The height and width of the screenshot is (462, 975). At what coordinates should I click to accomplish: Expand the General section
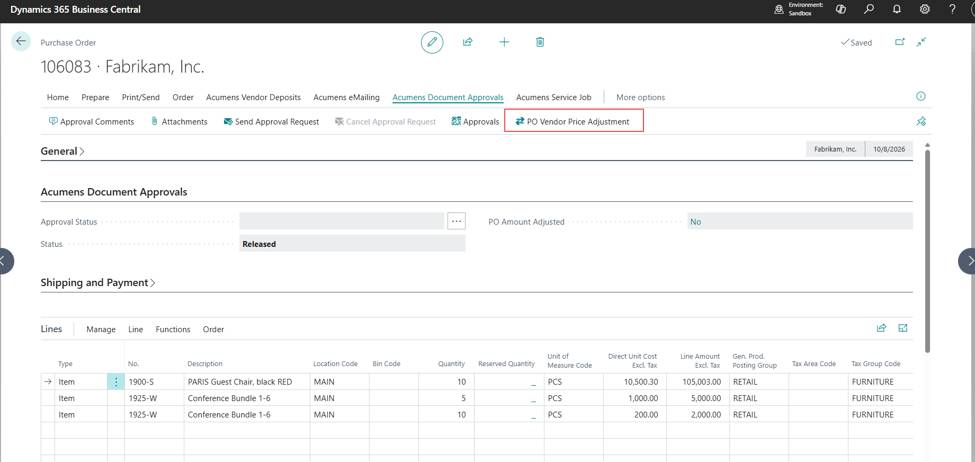[63, 151]
